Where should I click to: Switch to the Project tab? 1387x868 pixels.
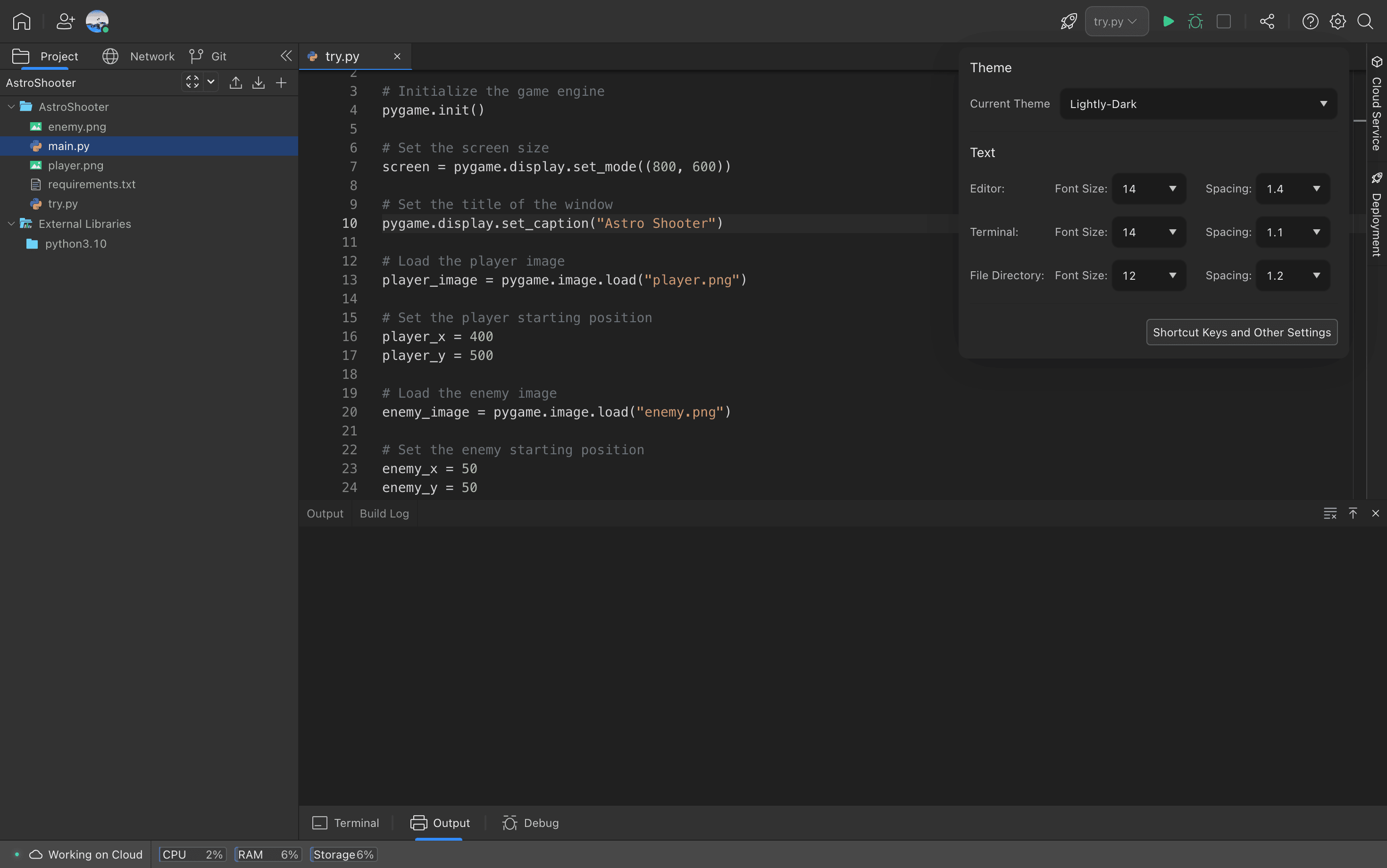(x=45, y=56)
